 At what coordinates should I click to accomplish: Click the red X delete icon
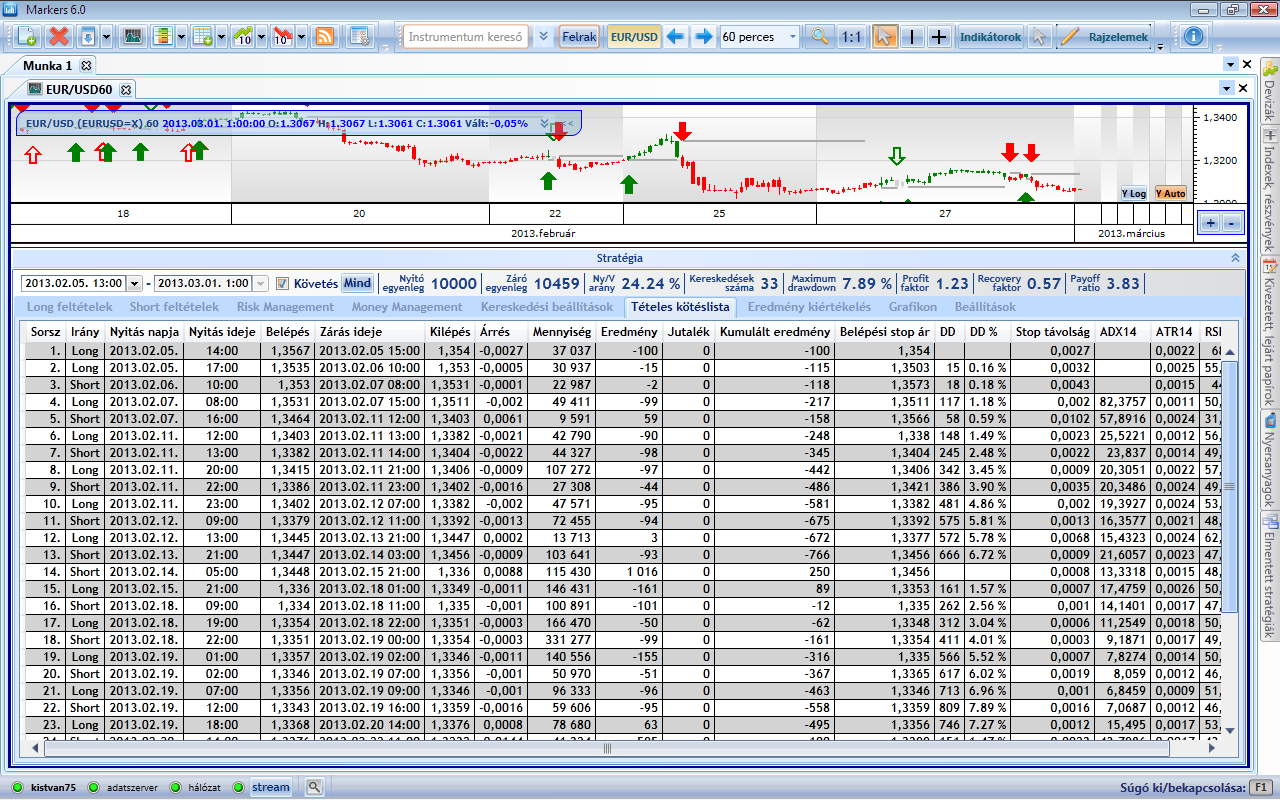(59, 37)
